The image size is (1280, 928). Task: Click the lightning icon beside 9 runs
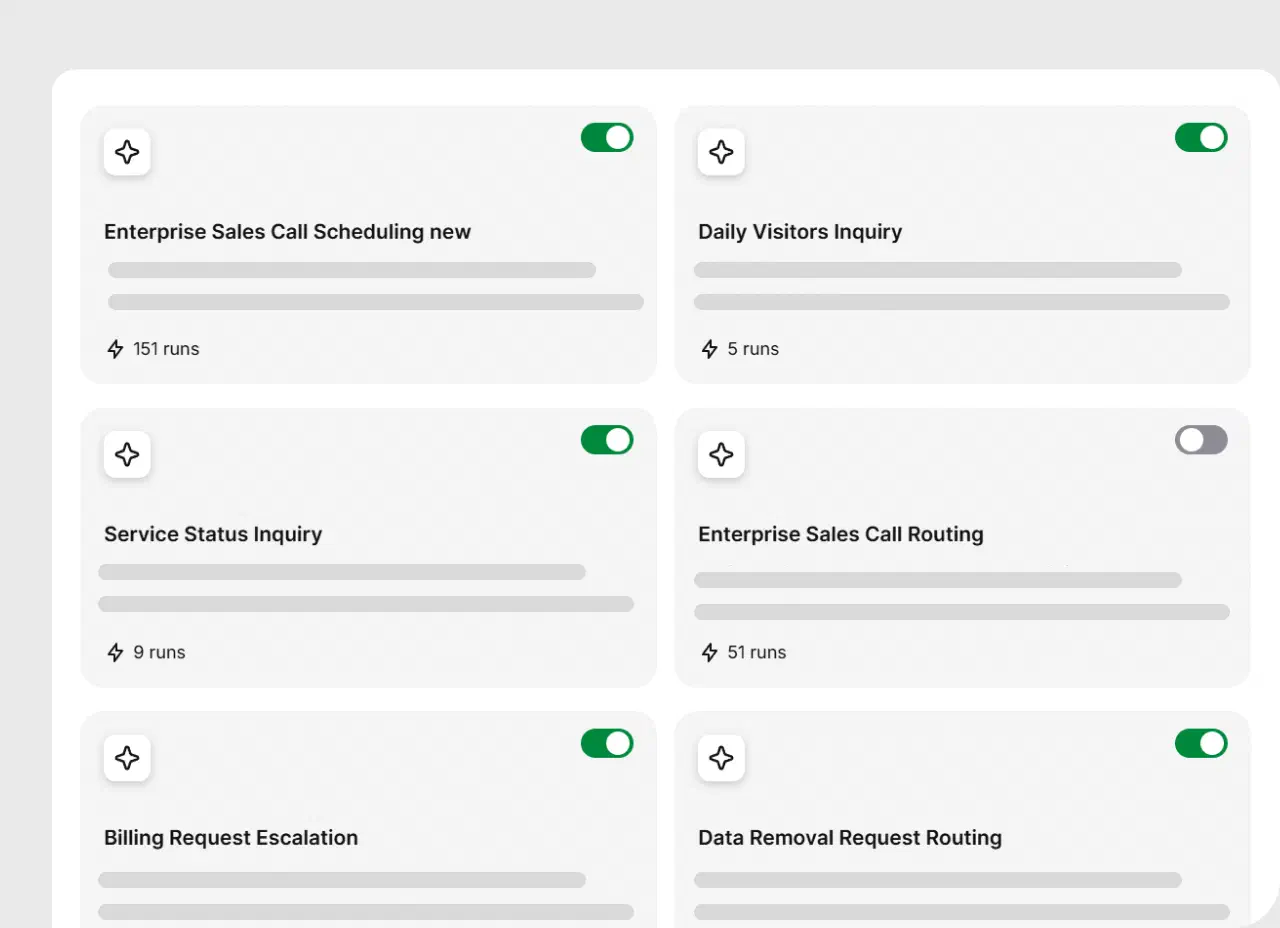(x=115, y=652)
